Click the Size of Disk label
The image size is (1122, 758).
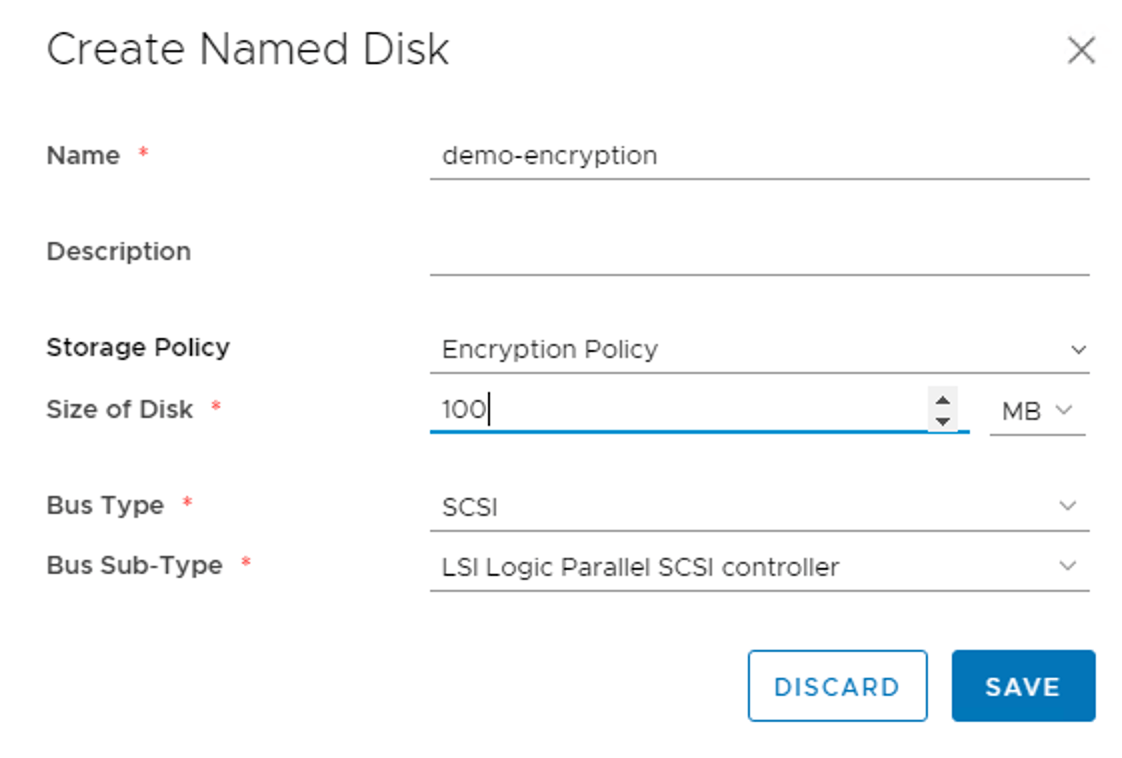119,410
